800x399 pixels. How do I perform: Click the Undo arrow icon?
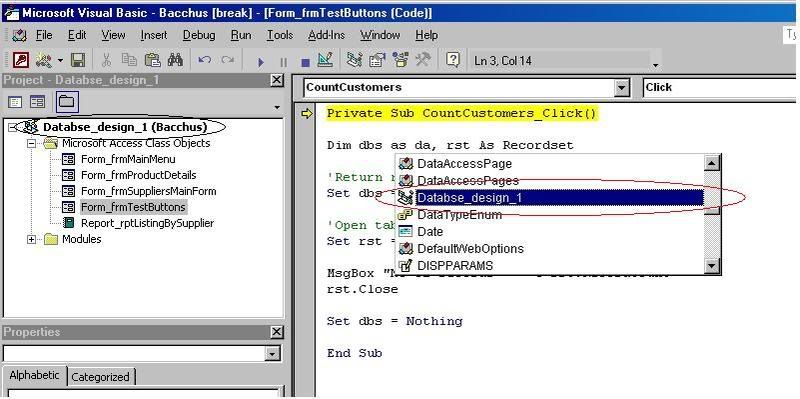205,61
